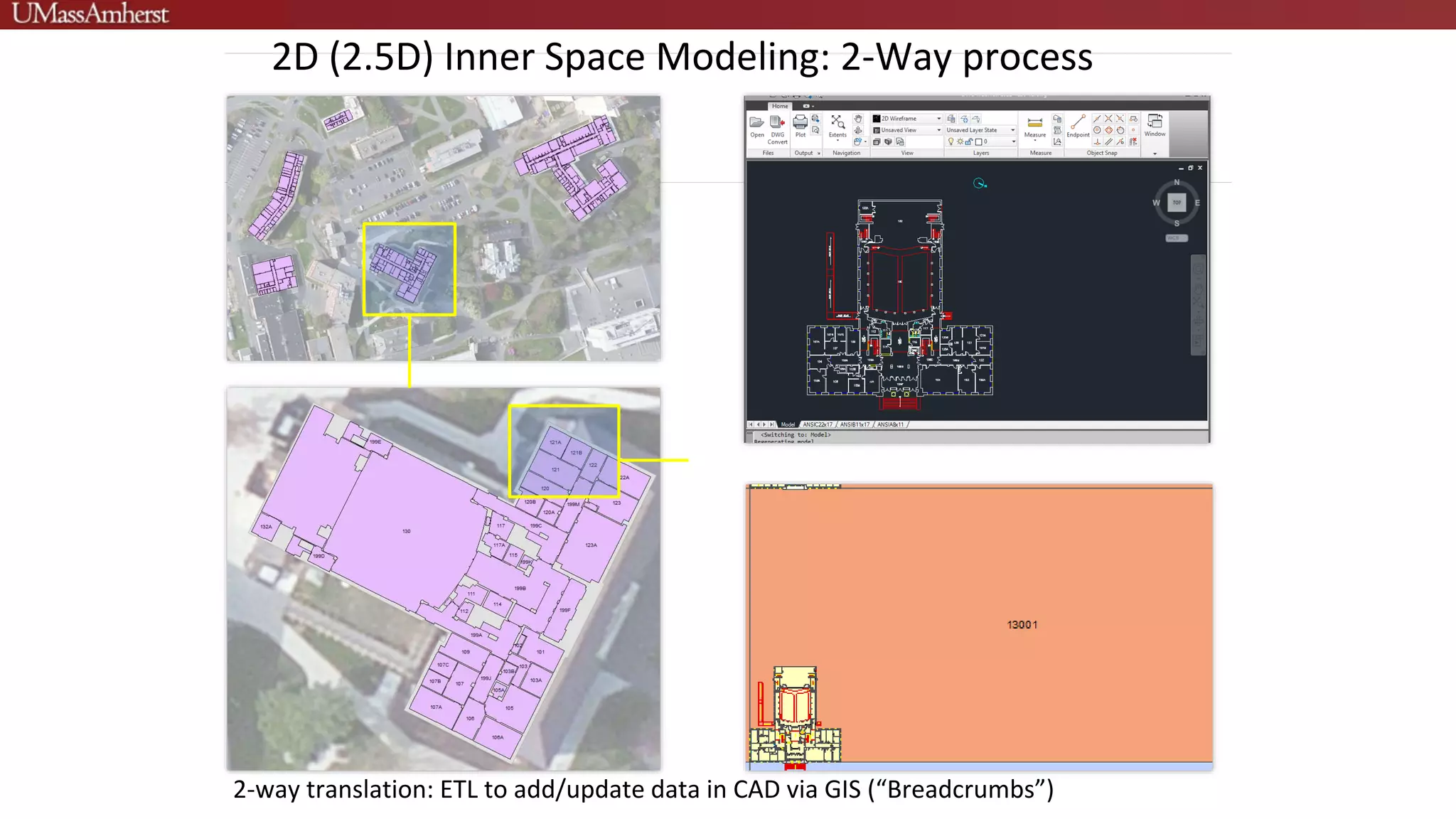
Task: Expand the Window panel dropdown arrow
Action: [x=1155, y=154]
